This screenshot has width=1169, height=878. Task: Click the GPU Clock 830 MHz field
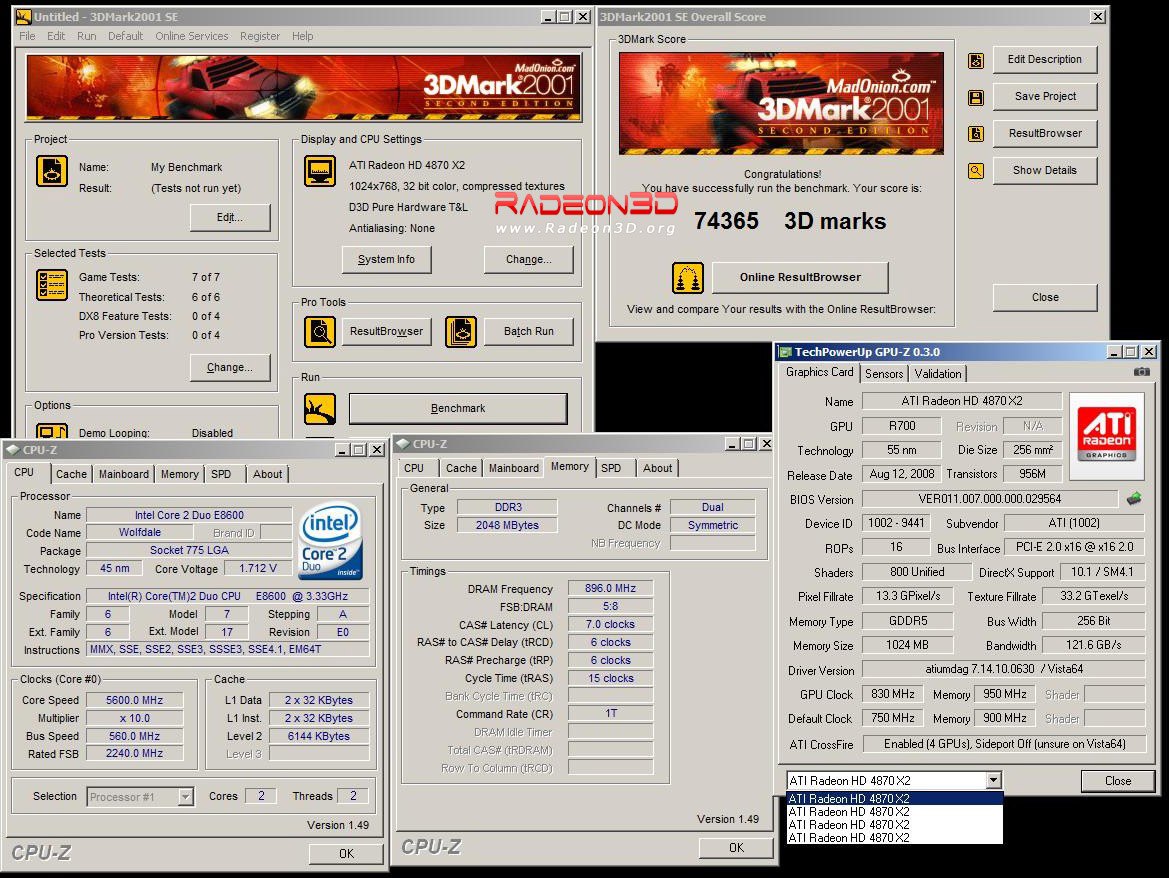coord(892,694)
